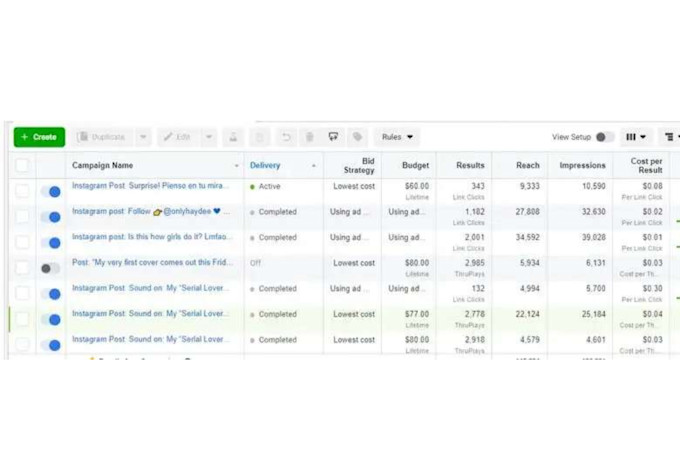680x459 pixels.
Task: Open the Serial Lover campaign with 132 results
Action: [150, 288]
